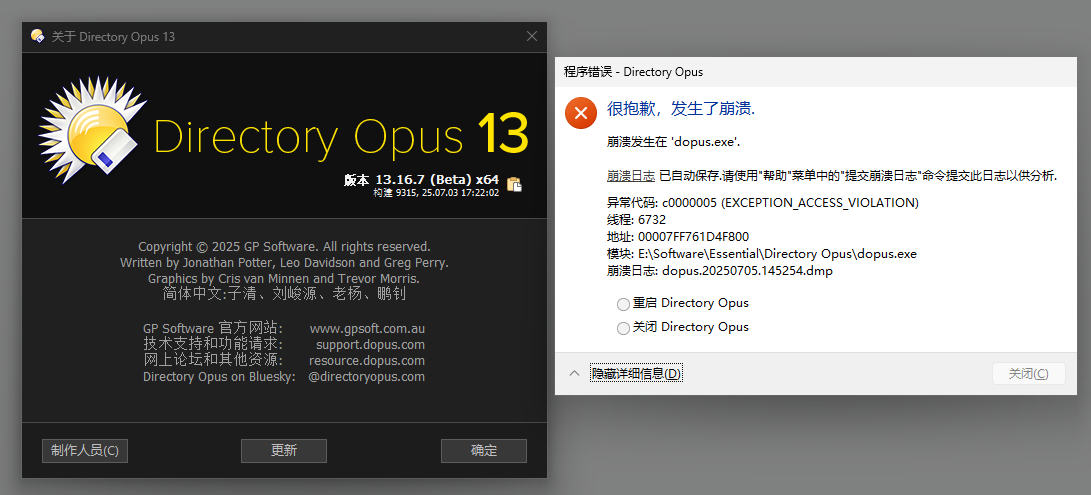Click the 简体中文 translators line
The width and height of the screenshot is (1091, 495).
coord(285,294)
